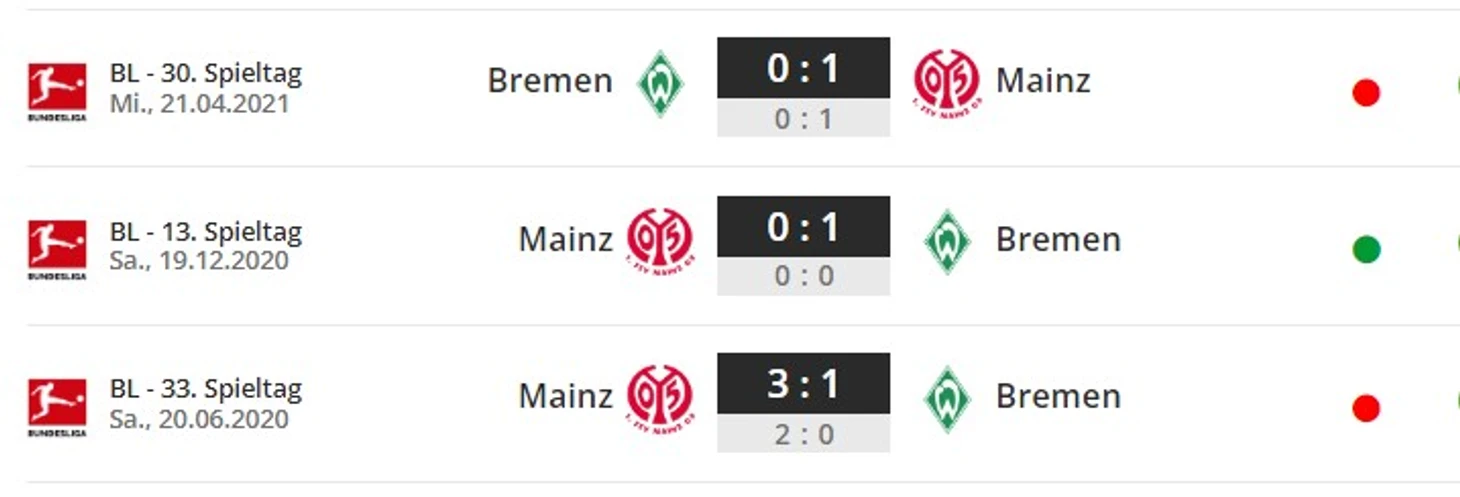Click Werder Bremen crest in 21.04.2021 match

coord(660,82)
